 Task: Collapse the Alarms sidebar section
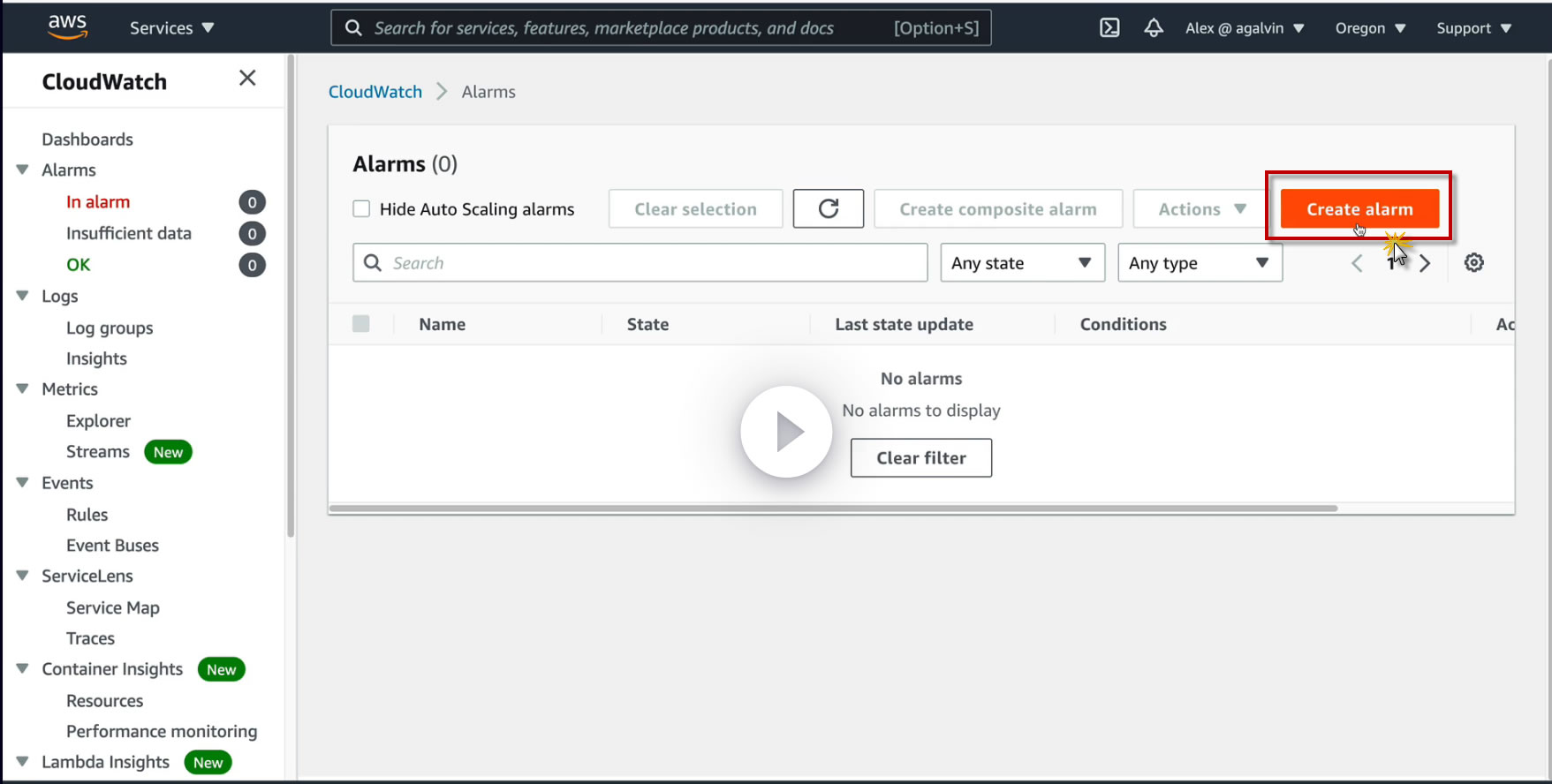23,170
